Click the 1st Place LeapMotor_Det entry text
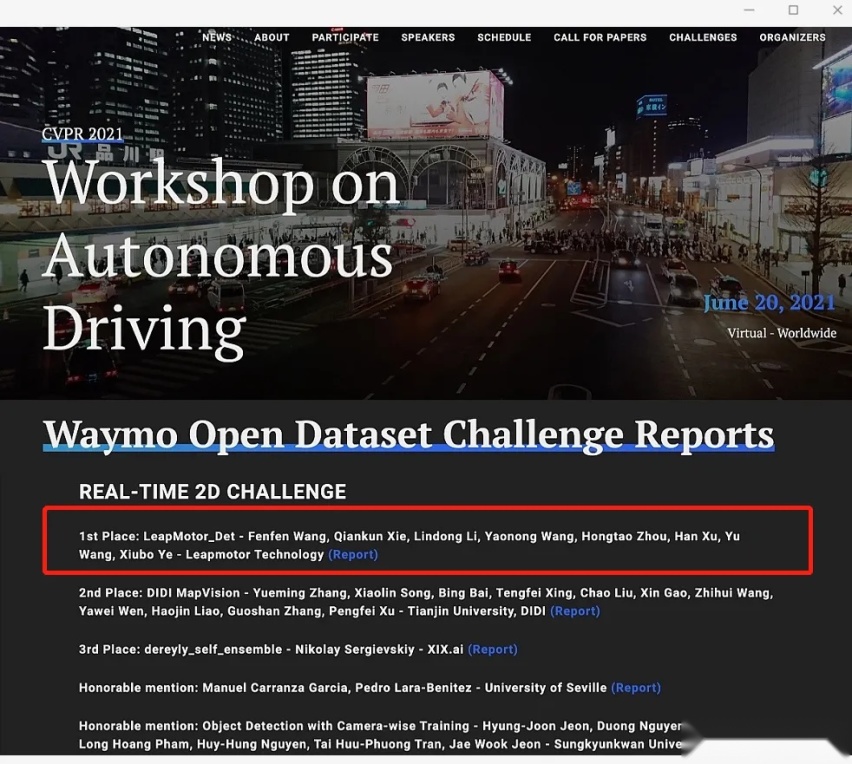852x764 pixels. coord(409,546)
